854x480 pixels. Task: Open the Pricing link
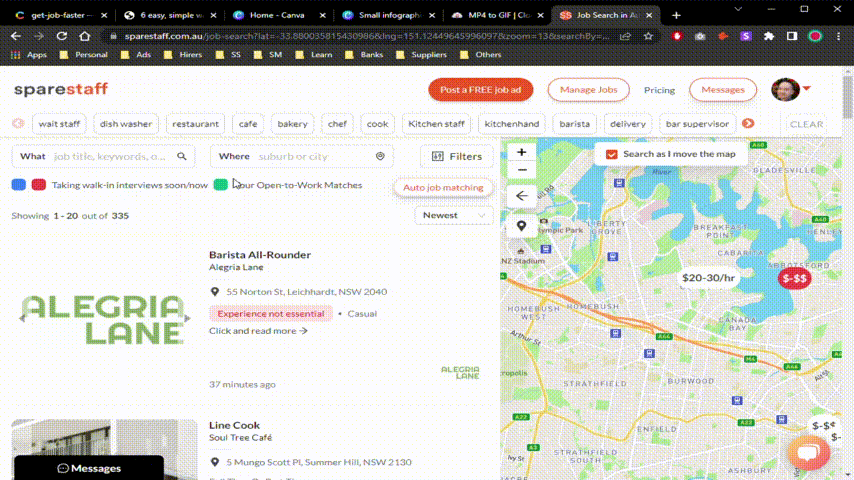pyautogui.click(x=659, y=90)
